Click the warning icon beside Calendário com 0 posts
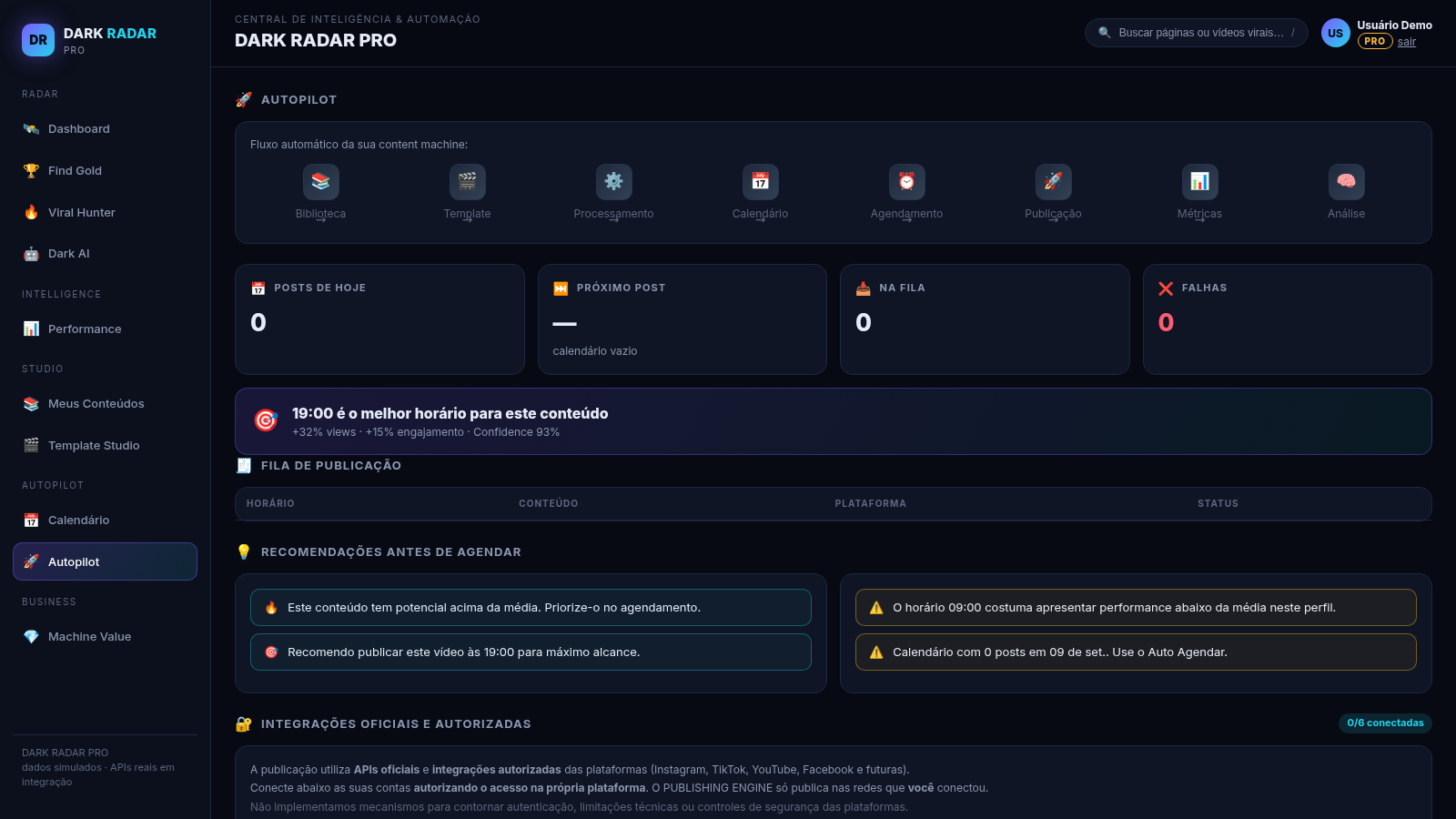This screenshot has width=1456, height=819. [876, 652]
